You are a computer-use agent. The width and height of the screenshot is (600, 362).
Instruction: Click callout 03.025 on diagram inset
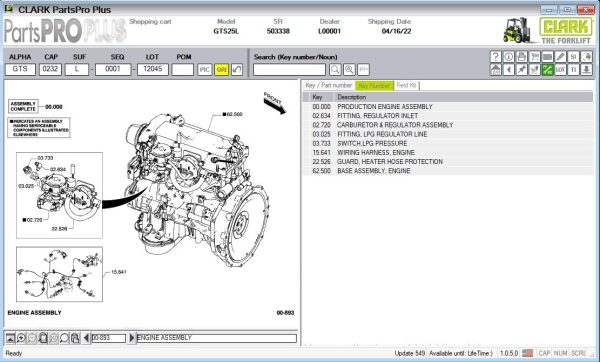tap(26, 186)
